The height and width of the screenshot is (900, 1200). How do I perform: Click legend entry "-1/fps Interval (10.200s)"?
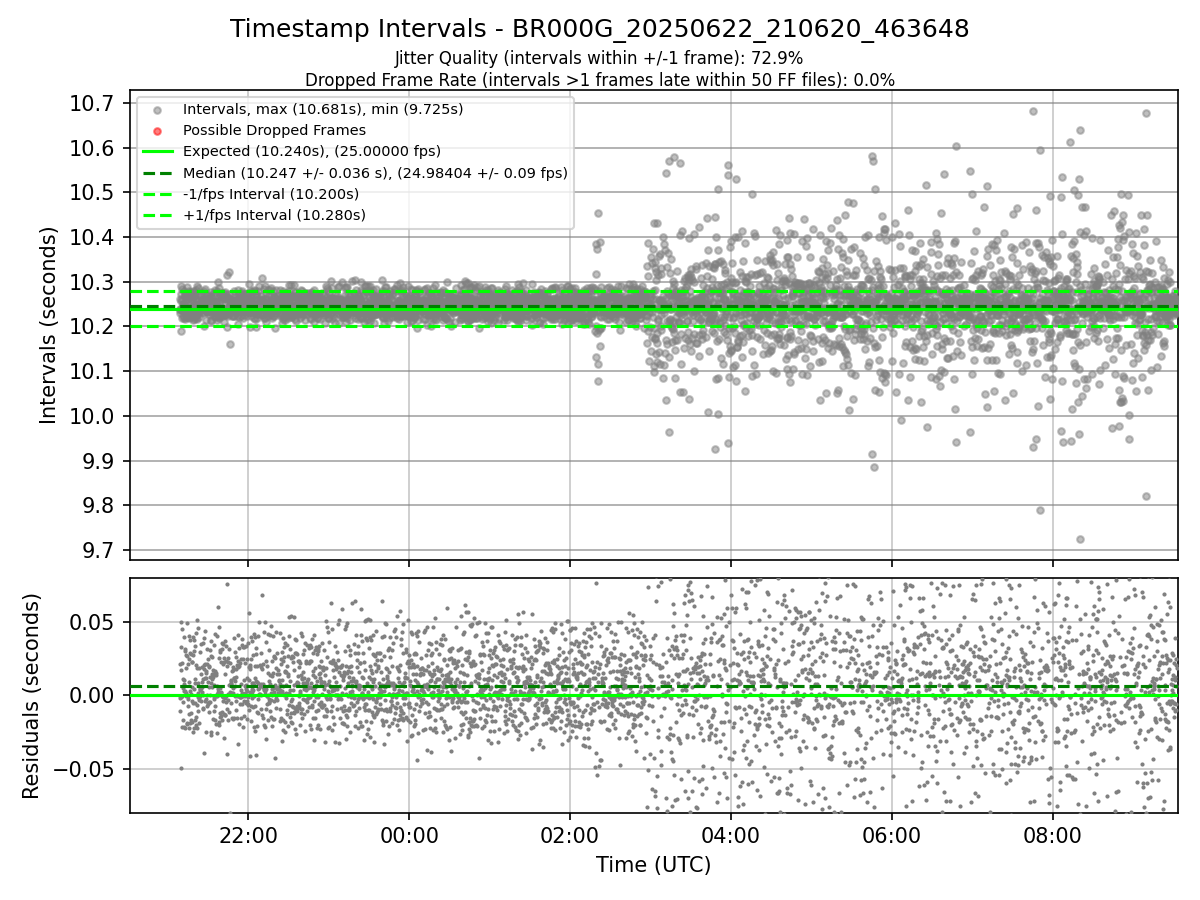click(x=271, y=194)
